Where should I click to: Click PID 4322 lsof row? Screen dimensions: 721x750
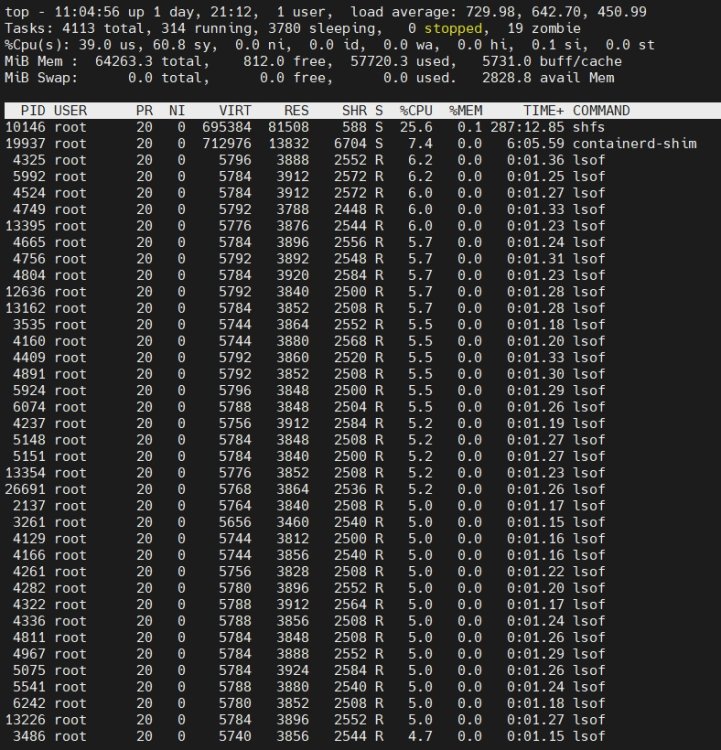coord(305,605)
